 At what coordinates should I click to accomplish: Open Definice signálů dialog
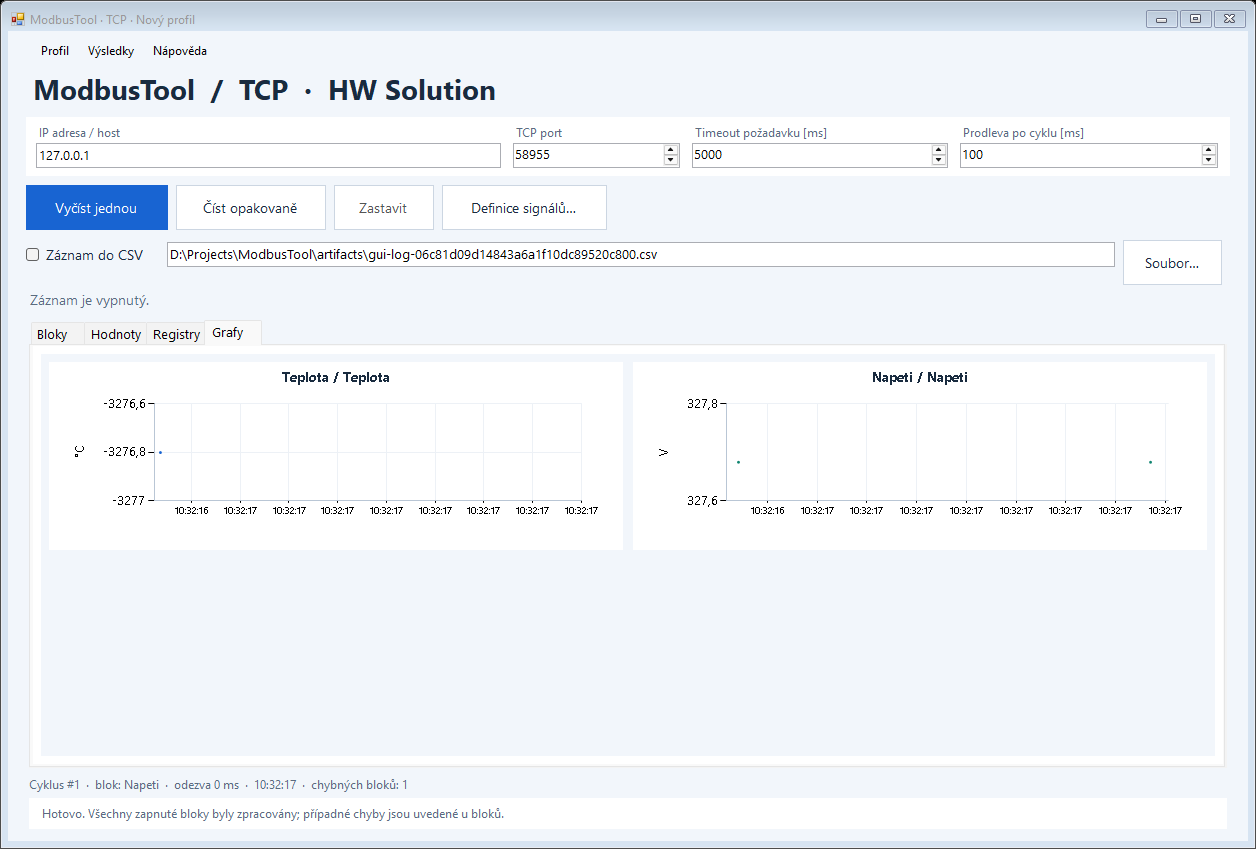pyautogui.click(x=524, y=208)
